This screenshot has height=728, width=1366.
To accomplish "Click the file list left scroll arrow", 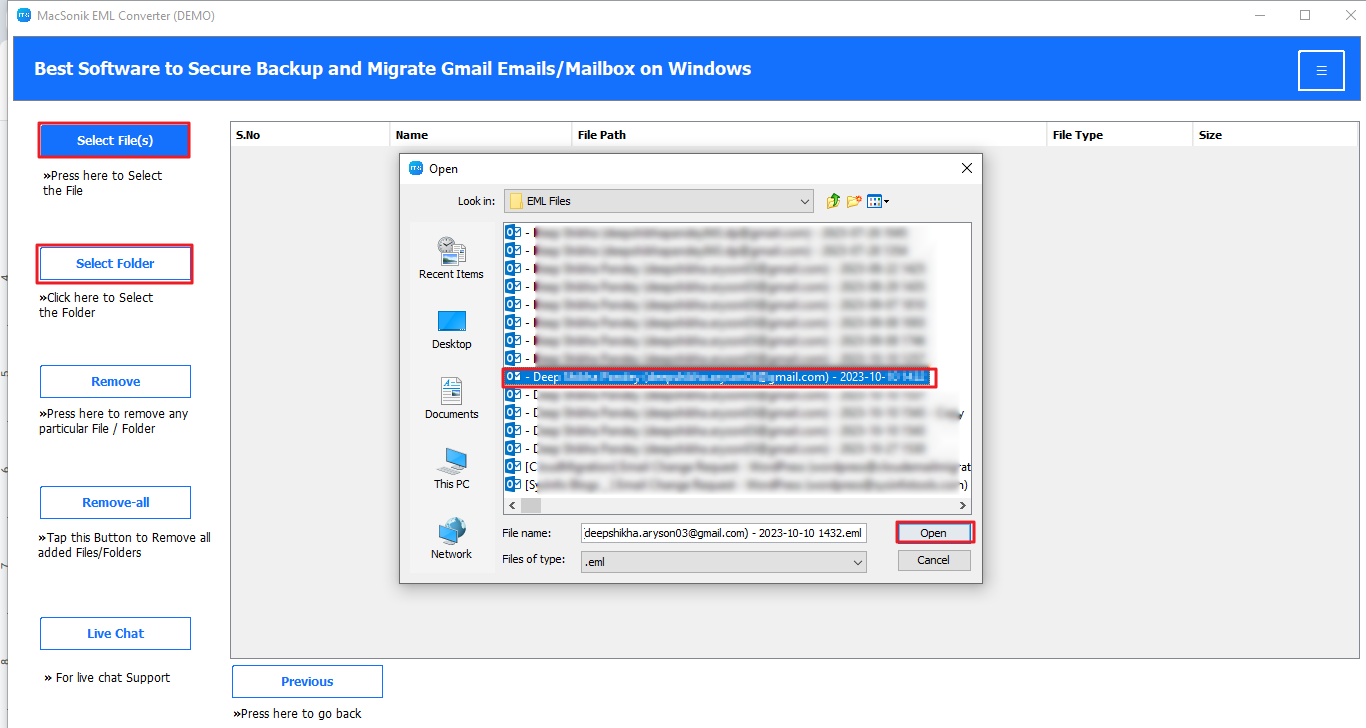I will click(x=511, y=506).
